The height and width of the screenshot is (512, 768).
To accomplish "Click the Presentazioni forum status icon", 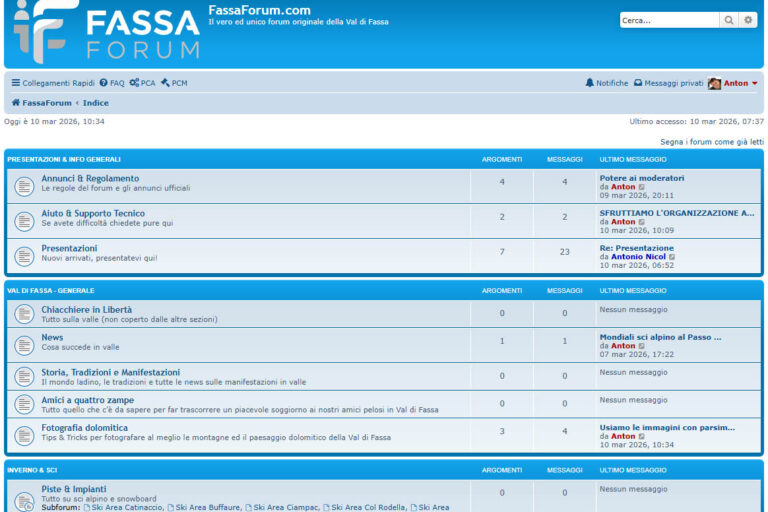I will (x=24, y=256).
